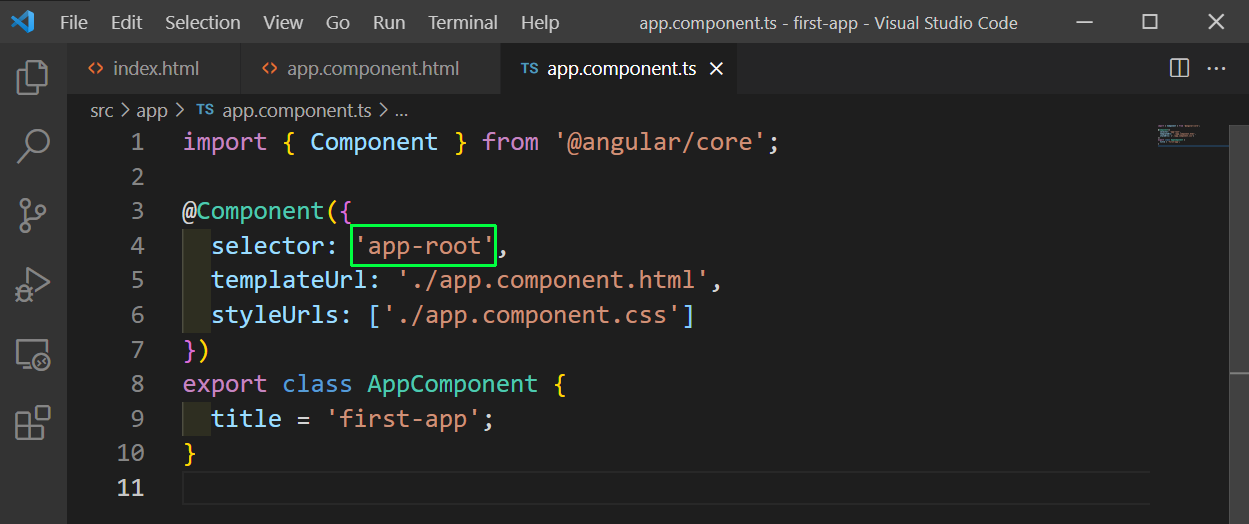1249x524 pixels.
Task: Click the empty line 11 in editor
Action: click(x=665, y=487)
